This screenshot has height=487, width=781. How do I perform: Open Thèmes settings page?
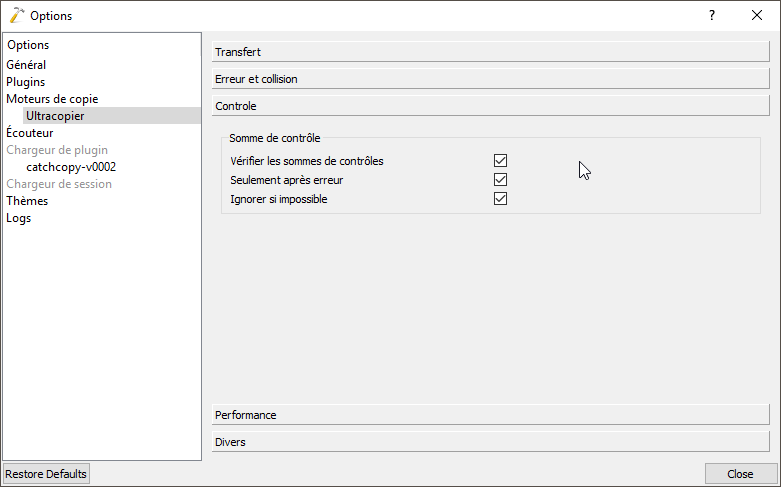pos(27,201)
